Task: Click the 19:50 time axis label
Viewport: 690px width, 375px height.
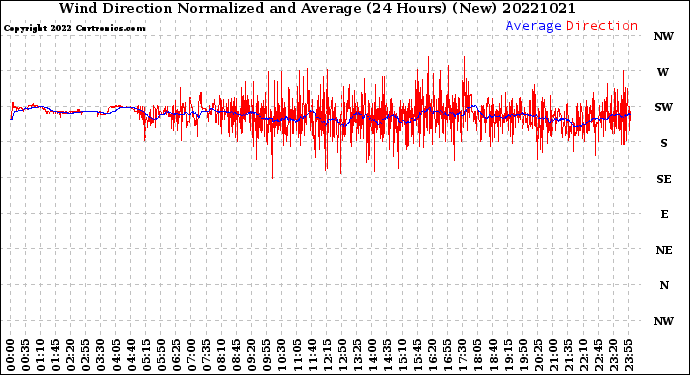Action: 523,355
